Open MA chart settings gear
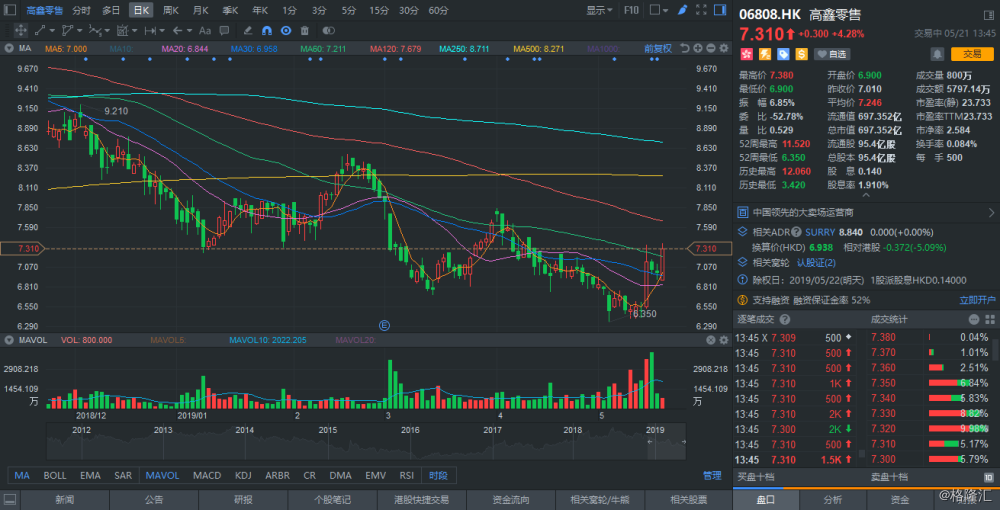This screenshot has width=1000, height=510. click(723, 48)
